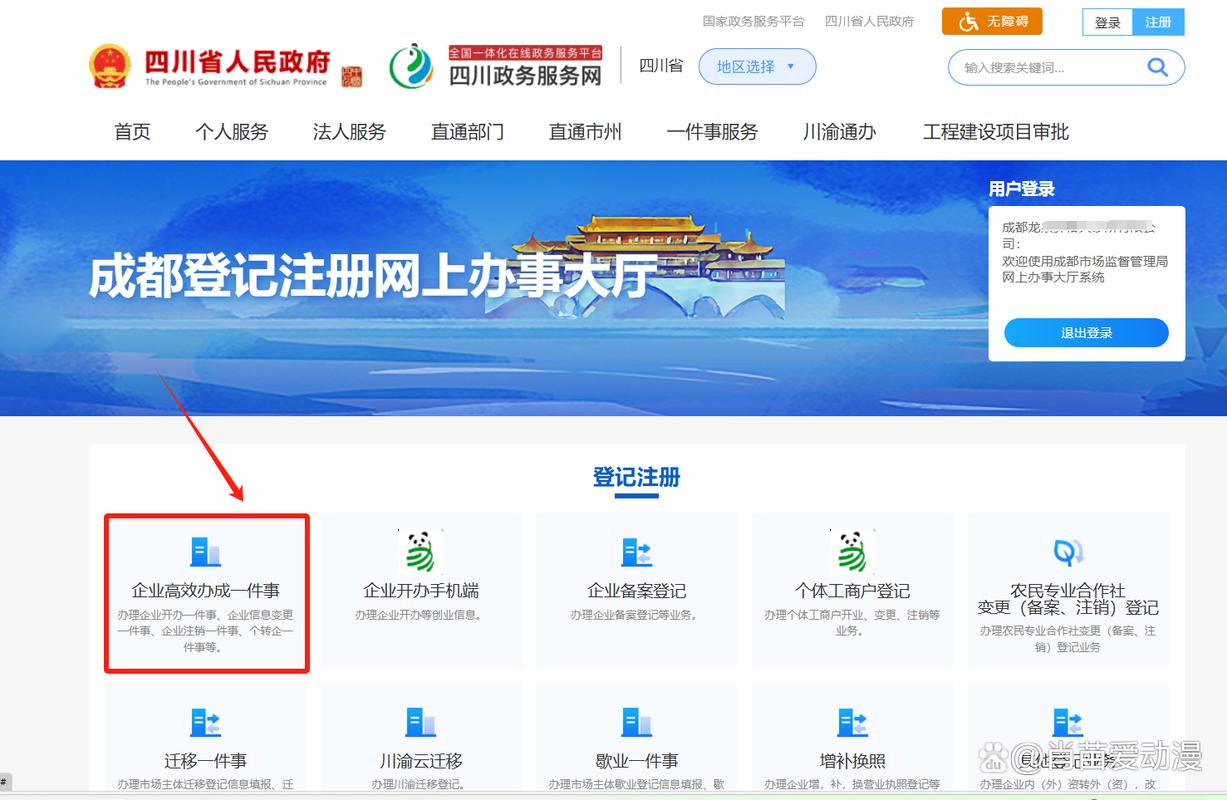Open the 国家政务服务平台 link
Screen dimensions: 1227x800
(x=753, y=21)
